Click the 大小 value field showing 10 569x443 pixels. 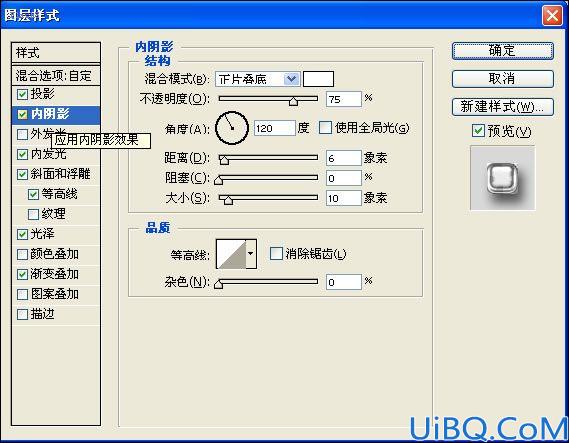click(344, 198)
